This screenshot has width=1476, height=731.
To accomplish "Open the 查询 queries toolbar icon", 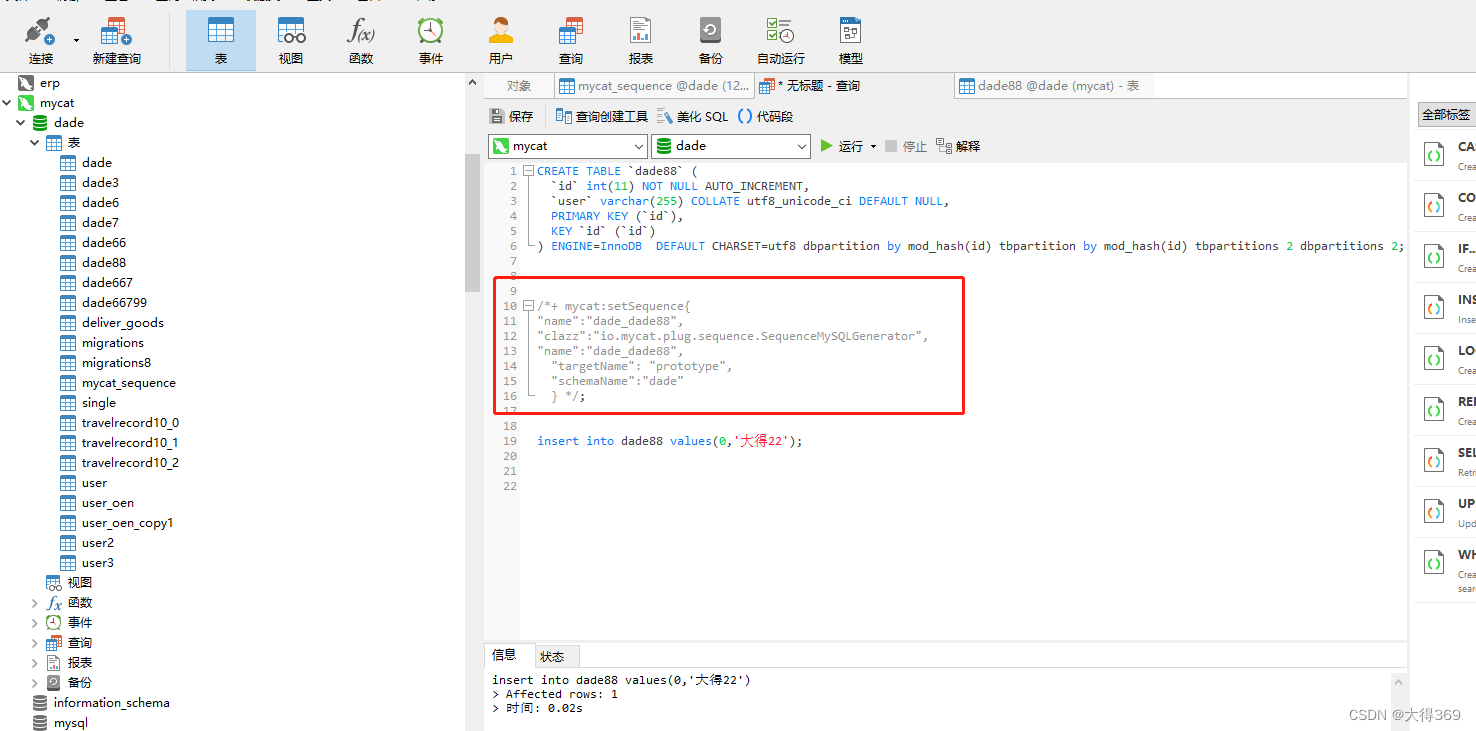I will [571, 40].
